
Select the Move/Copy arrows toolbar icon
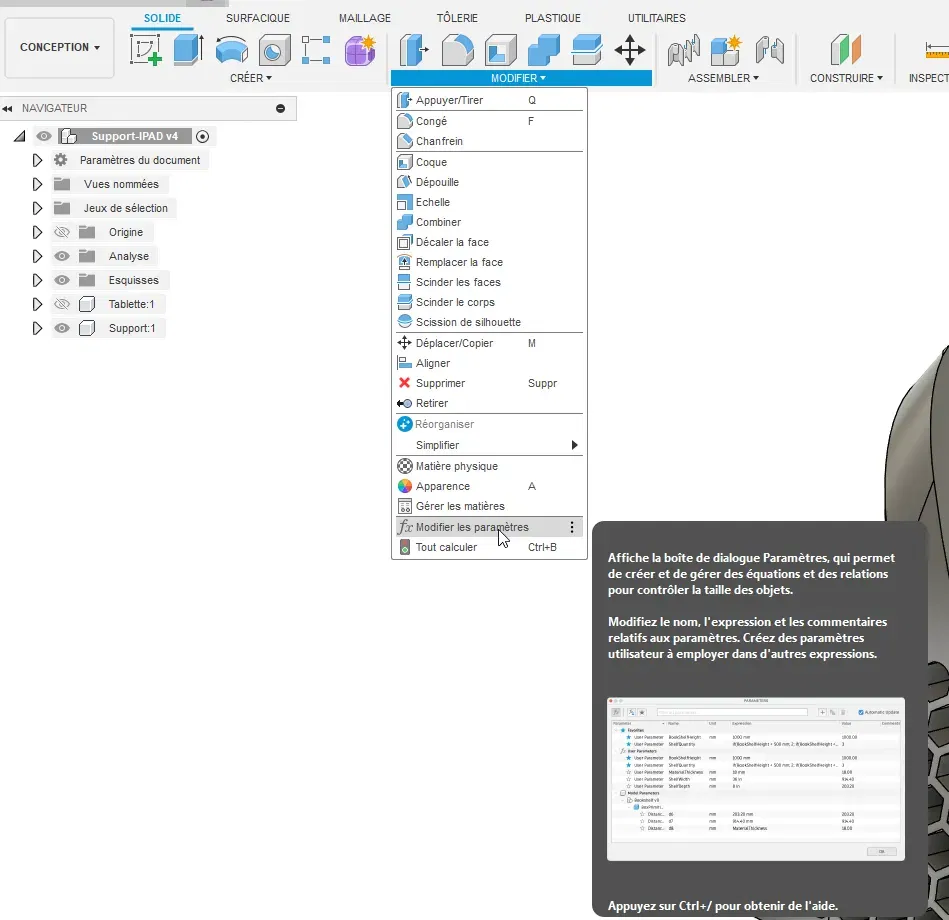tap(629, 50)
